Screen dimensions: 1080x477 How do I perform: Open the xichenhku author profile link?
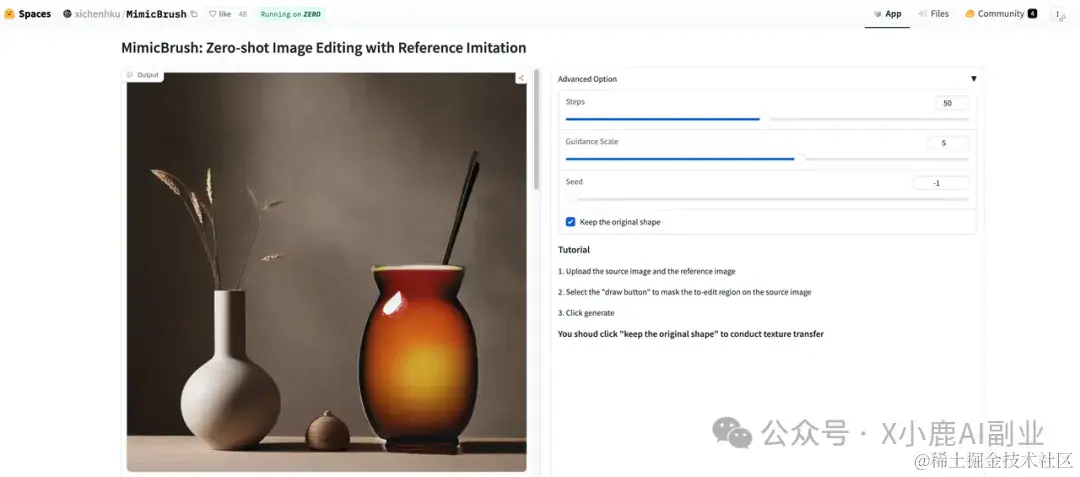pos(96,14)
